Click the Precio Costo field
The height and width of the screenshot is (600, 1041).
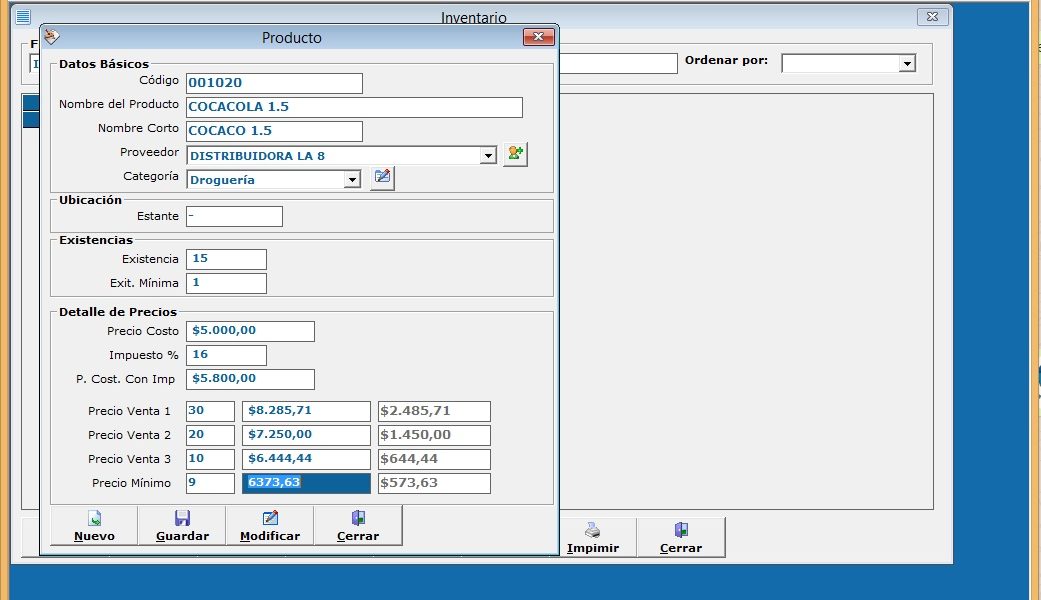tap(250, 331)
